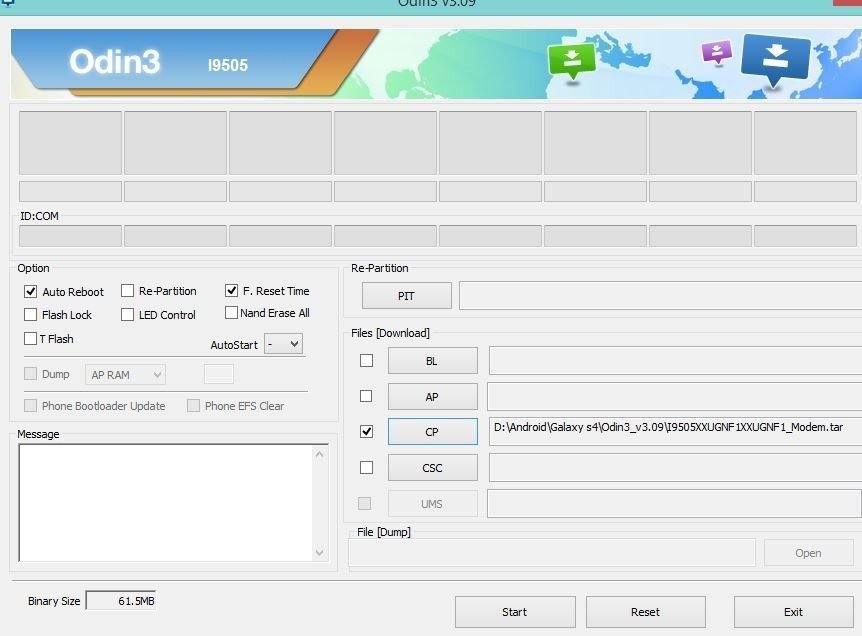This screenshot has width=862, height=636.
Task: Click the Message scrollbar down arrow
Action: 319,552
